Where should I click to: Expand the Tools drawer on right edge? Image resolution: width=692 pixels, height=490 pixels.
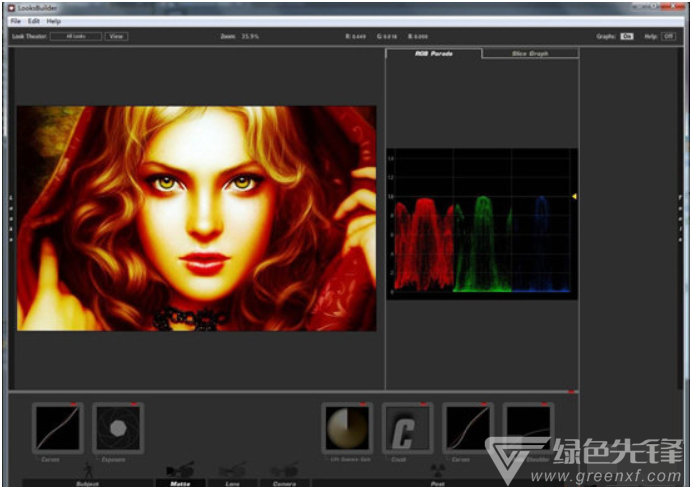[x=680, y=219]
